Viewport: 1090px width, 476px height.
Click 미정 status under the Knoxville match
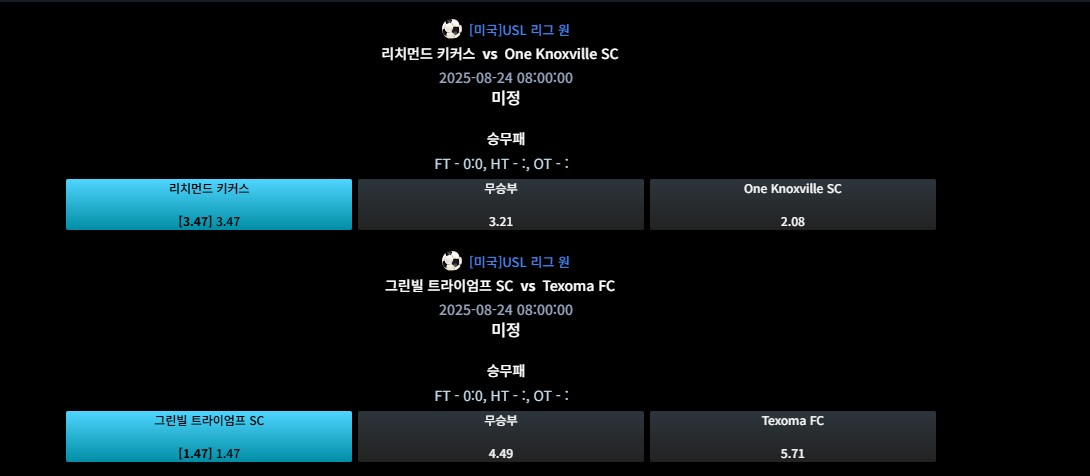point(505,98)
